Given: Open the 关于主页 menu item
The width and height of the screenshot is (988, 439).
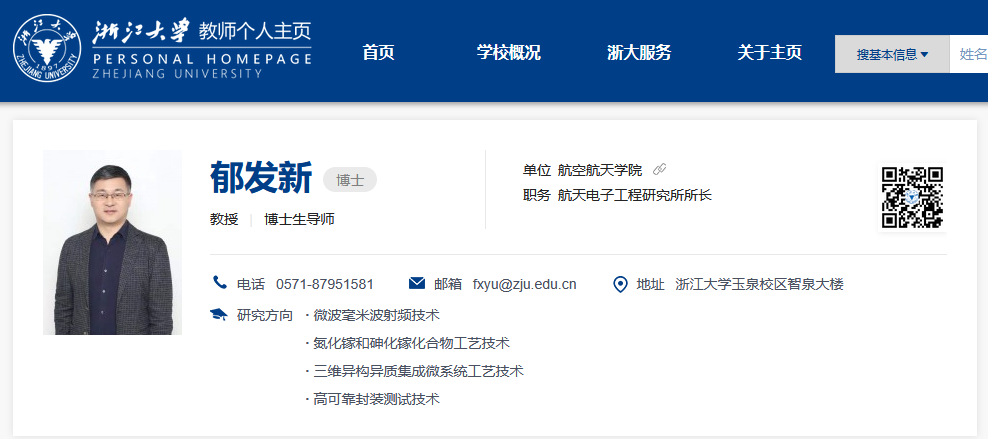Looking at the screenshot, I should [x=769, y=53].
